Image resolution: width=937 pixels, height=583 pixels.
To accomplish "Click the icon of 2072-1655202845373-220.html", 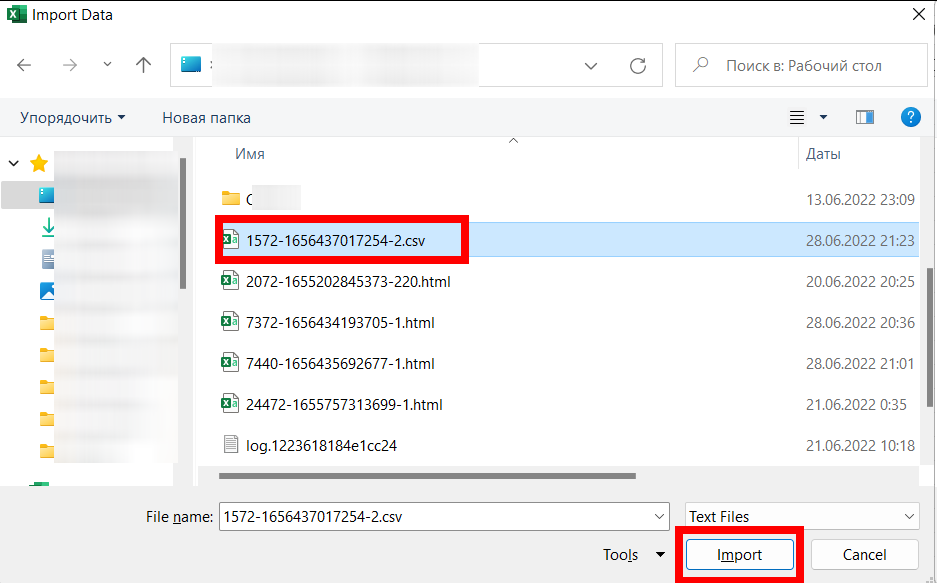I will tap(230, 280).
